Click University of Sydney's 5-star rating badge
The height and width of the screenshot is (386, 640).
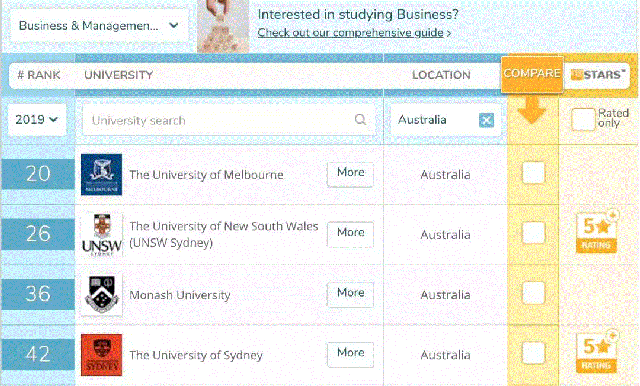pyautogui.click(x=596, y=352)
